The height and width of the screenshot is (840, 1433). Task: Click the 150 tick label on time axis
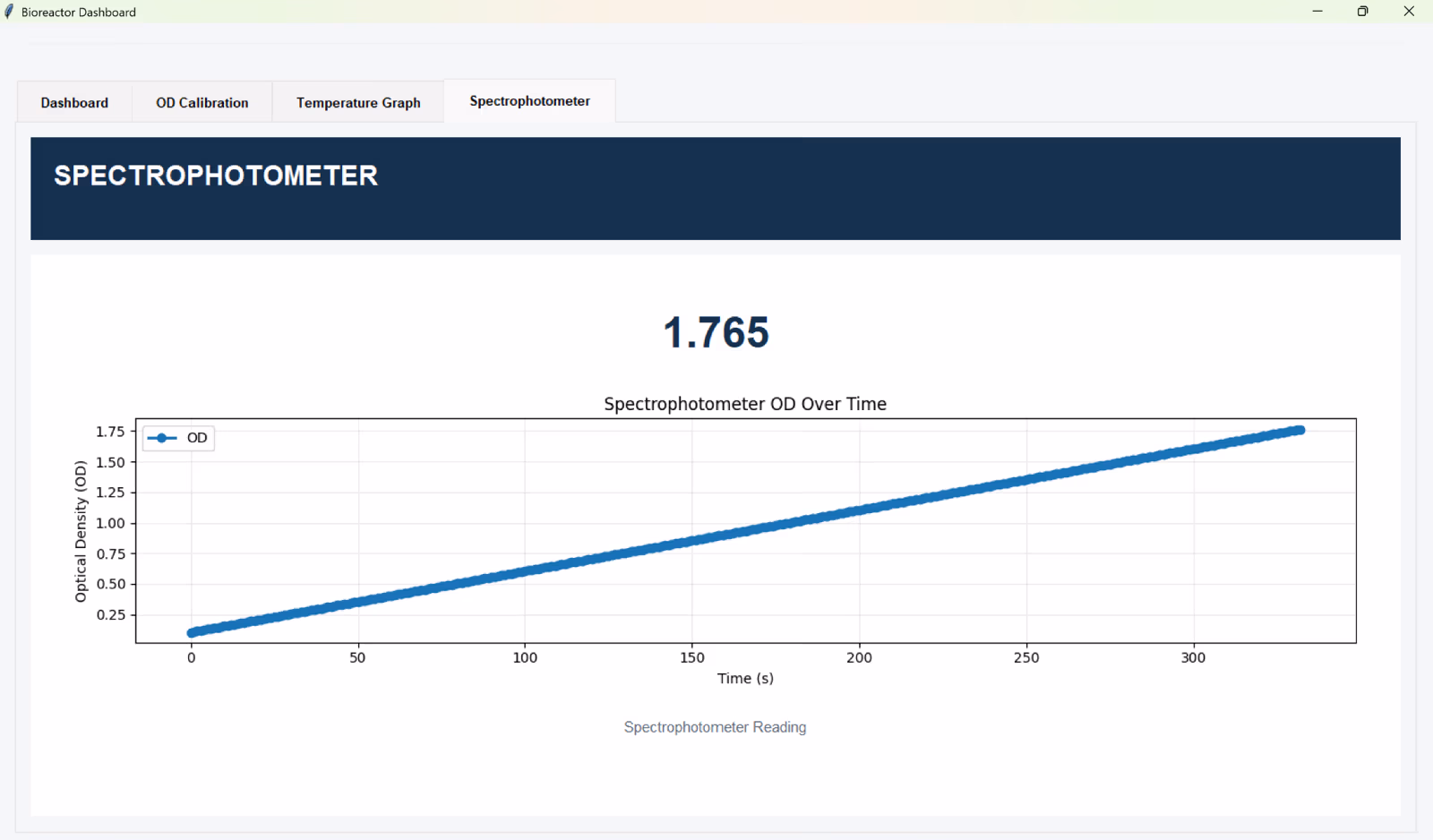click(692, 657)
